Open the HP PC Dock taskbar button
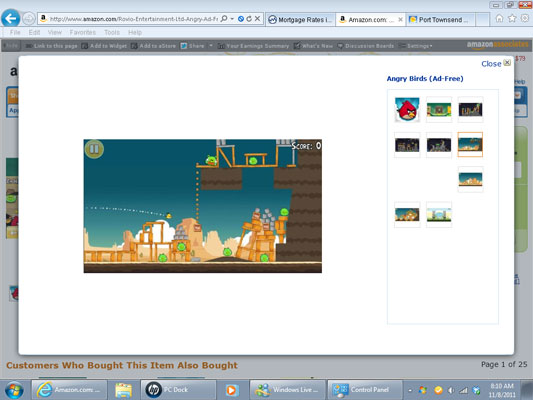 [x=178, y=389]
